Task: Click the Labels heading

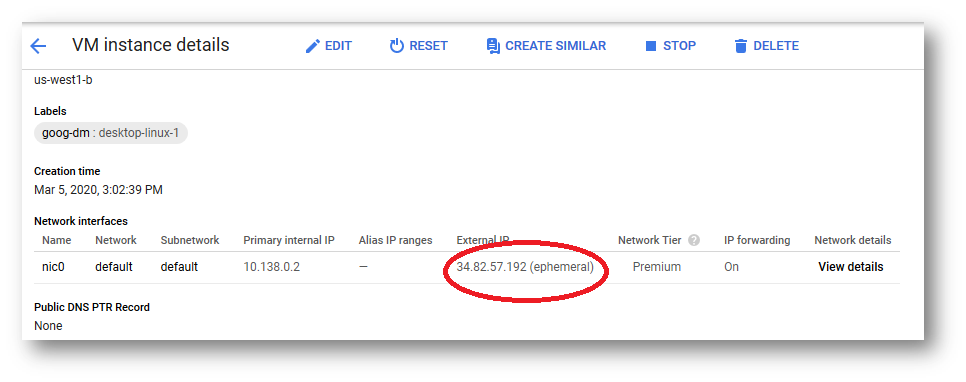Action: click(50, 112)
